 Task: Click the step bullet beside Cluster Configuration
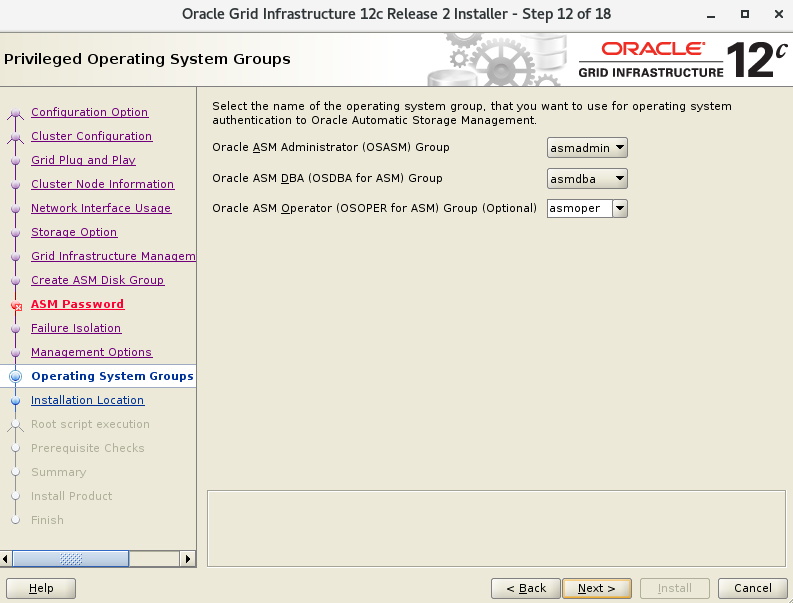point(16,137)
